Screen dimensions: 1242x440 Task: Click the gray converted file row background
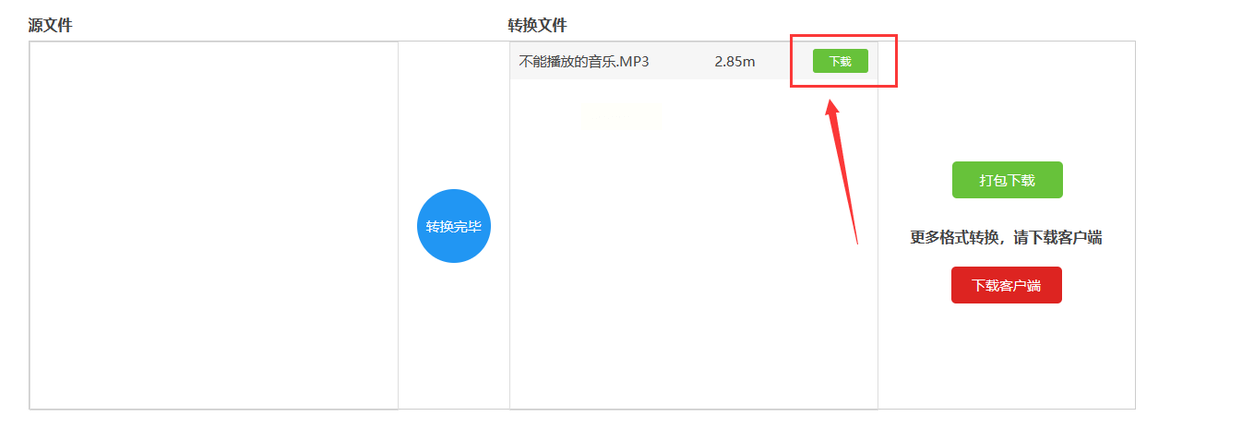coord(694,61)
